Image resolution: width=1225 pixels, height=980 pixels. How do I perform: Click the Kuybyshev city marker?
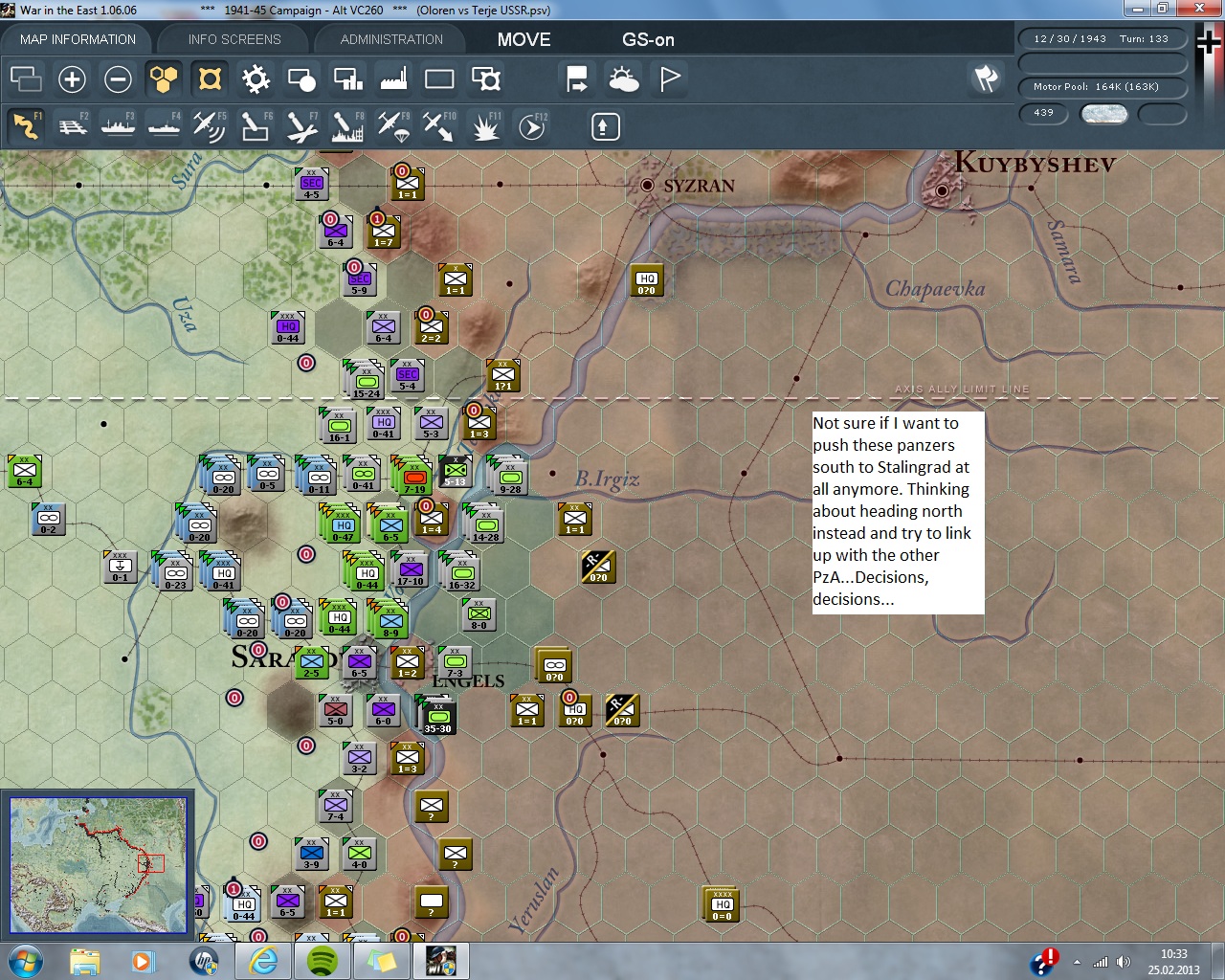tap(942, 190)
